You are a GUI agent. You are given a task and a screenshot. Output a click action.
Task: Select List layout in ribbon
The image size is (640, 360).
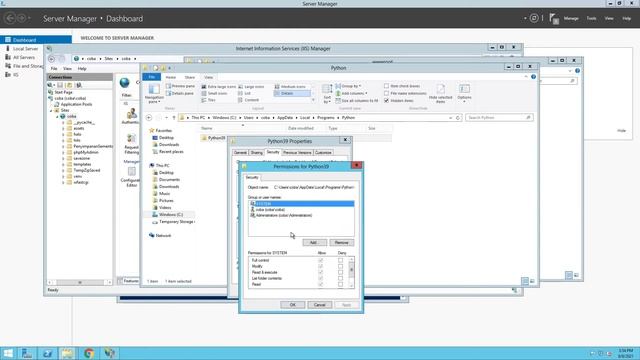point(244,93)
